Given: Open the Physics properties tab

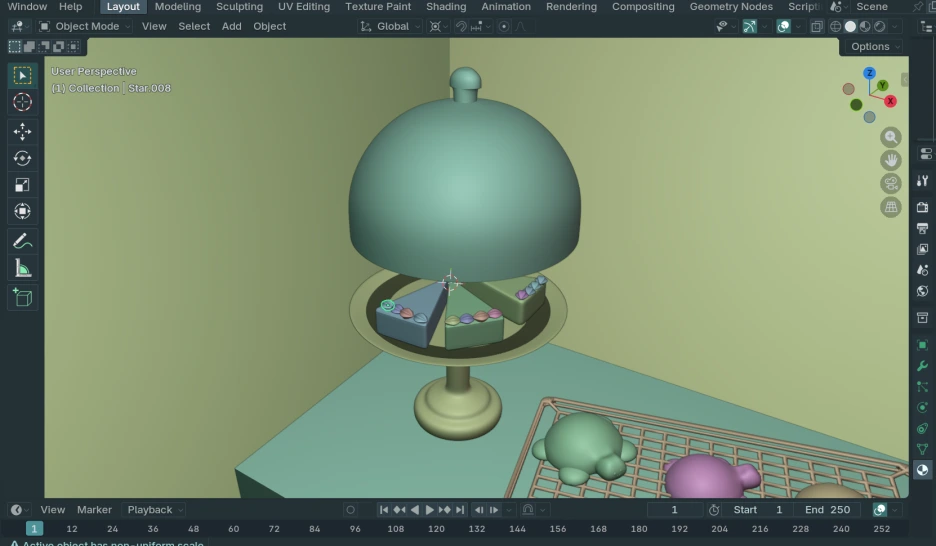Looking at the screenshot, I should pyautogui.click(x=922, y=408).
